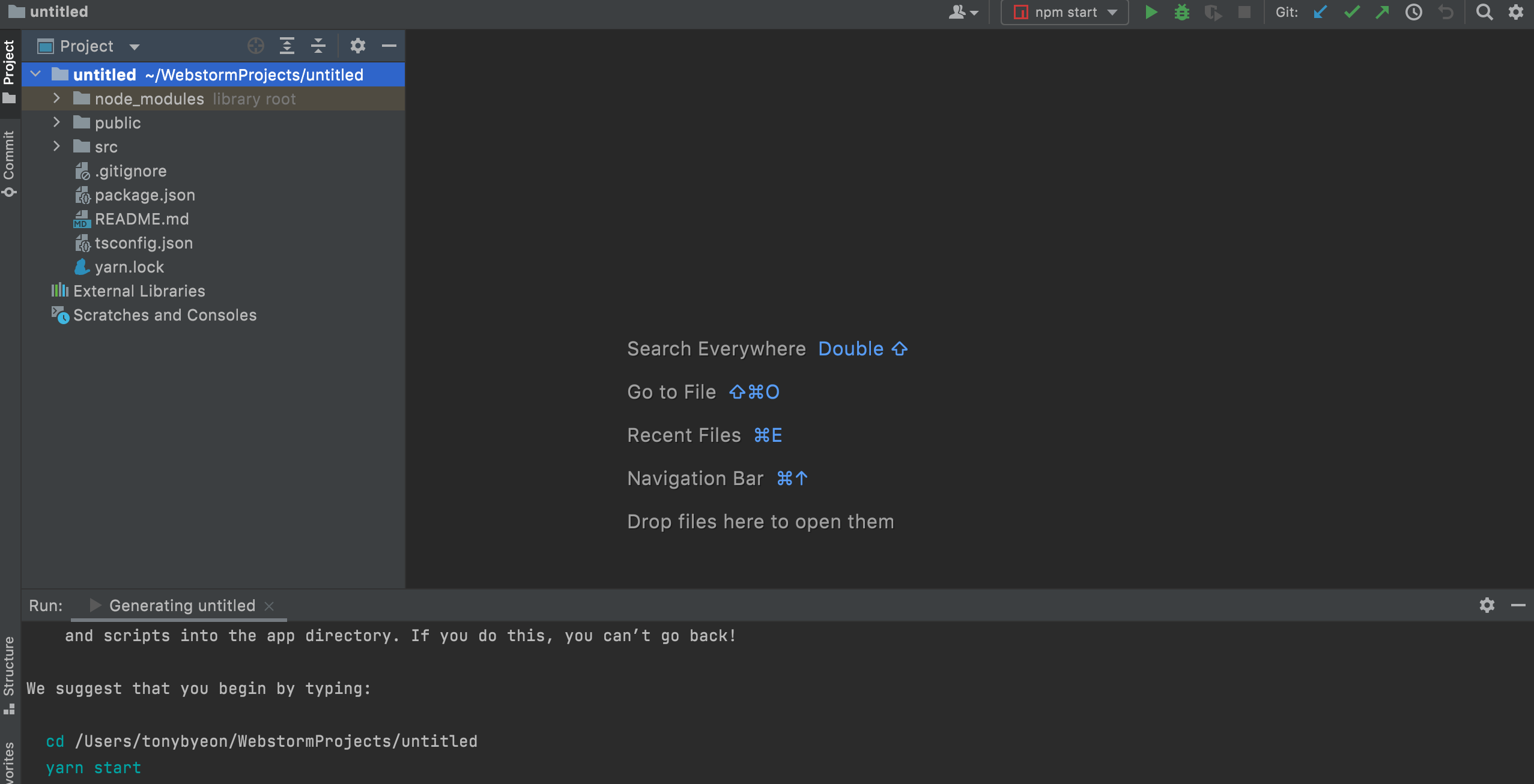Toggle the Structure side tool window
Viewport: 1534px width, 784px height.
click(x=8, y=672)
